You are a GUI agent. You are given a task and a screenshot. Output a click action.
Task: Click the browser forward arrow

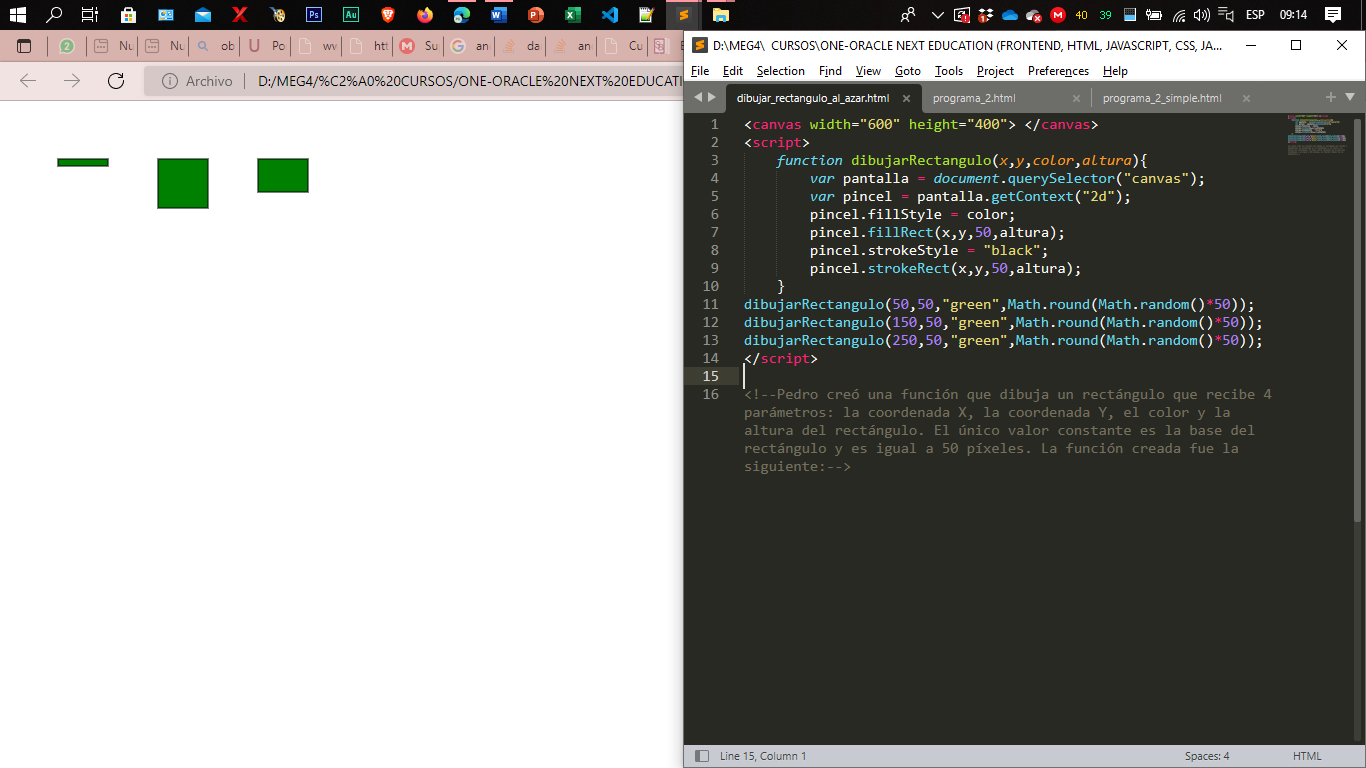point(72,81)
